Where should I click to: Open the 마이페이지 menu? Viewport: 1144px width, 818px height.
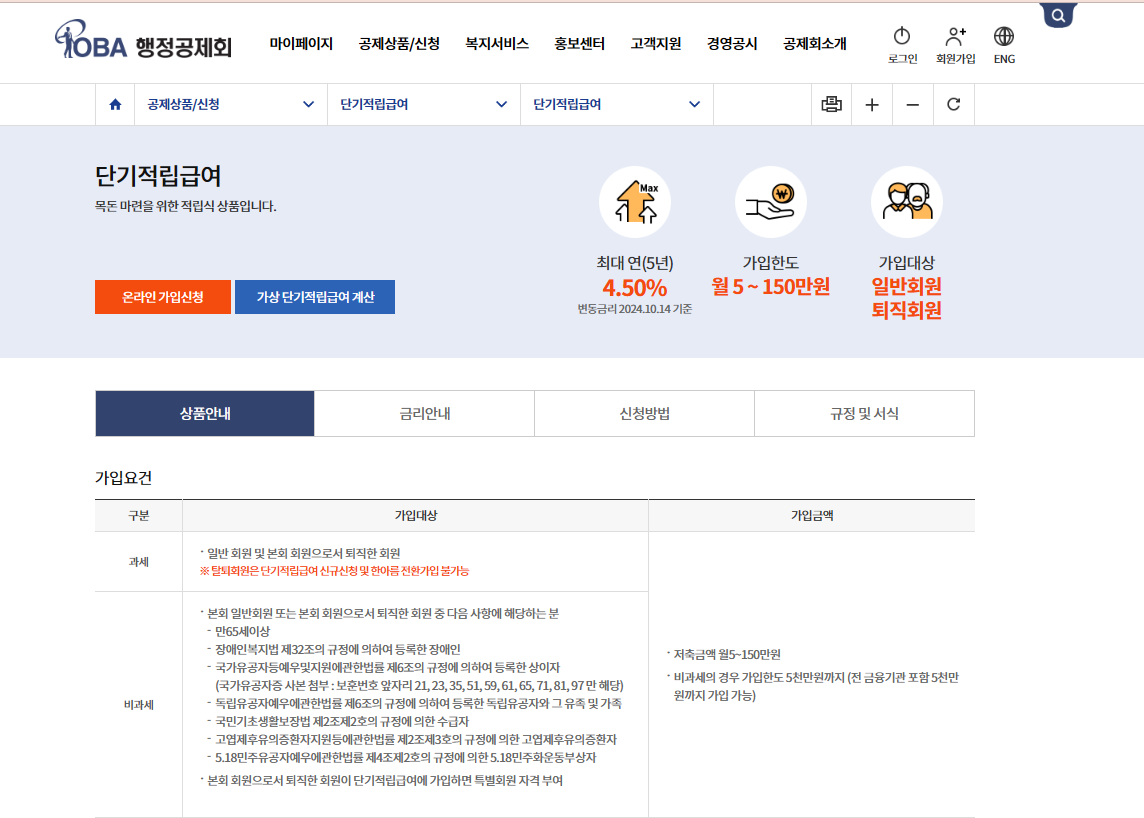pos(301,44)
